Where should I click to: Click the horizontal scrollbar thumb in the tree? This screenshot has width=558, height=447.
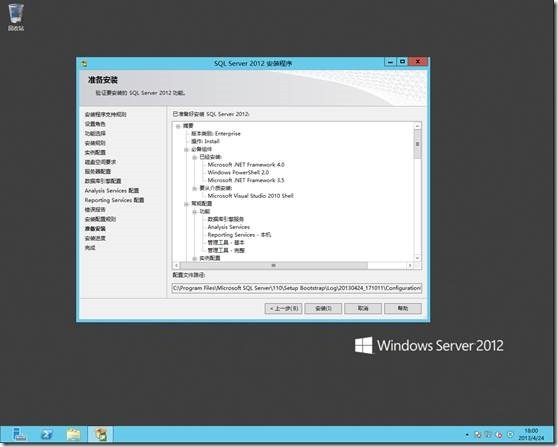click(274, 265)
